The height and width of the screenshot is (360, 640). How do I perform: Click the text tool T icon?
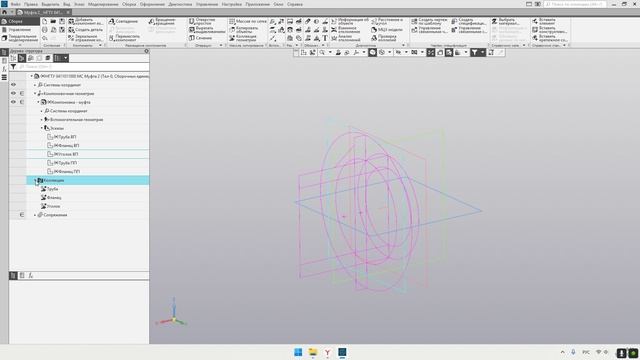325,38
